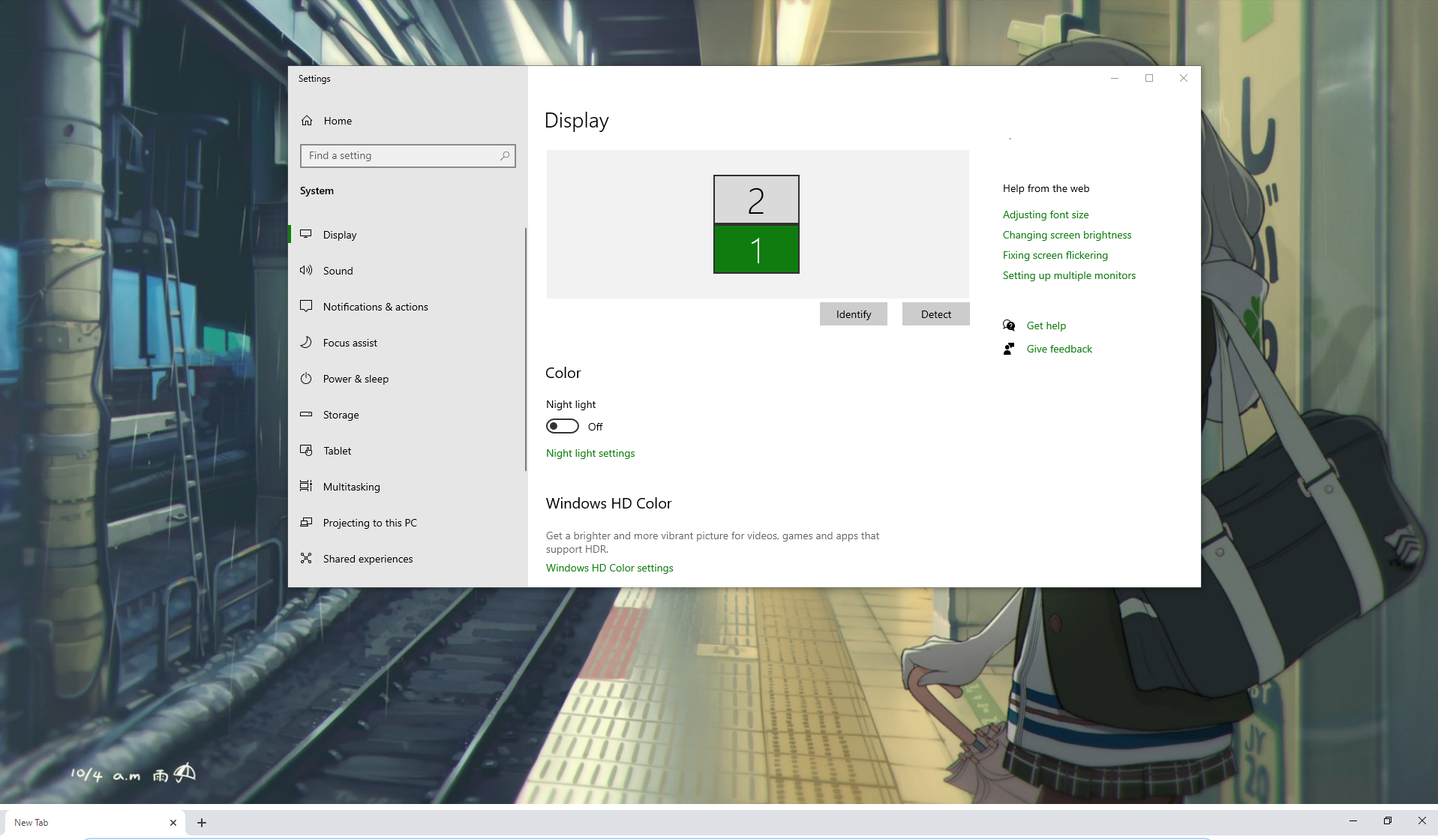Click the Give feedback link
This screenshot has width=1438, height=840.
click(1059, 349)
